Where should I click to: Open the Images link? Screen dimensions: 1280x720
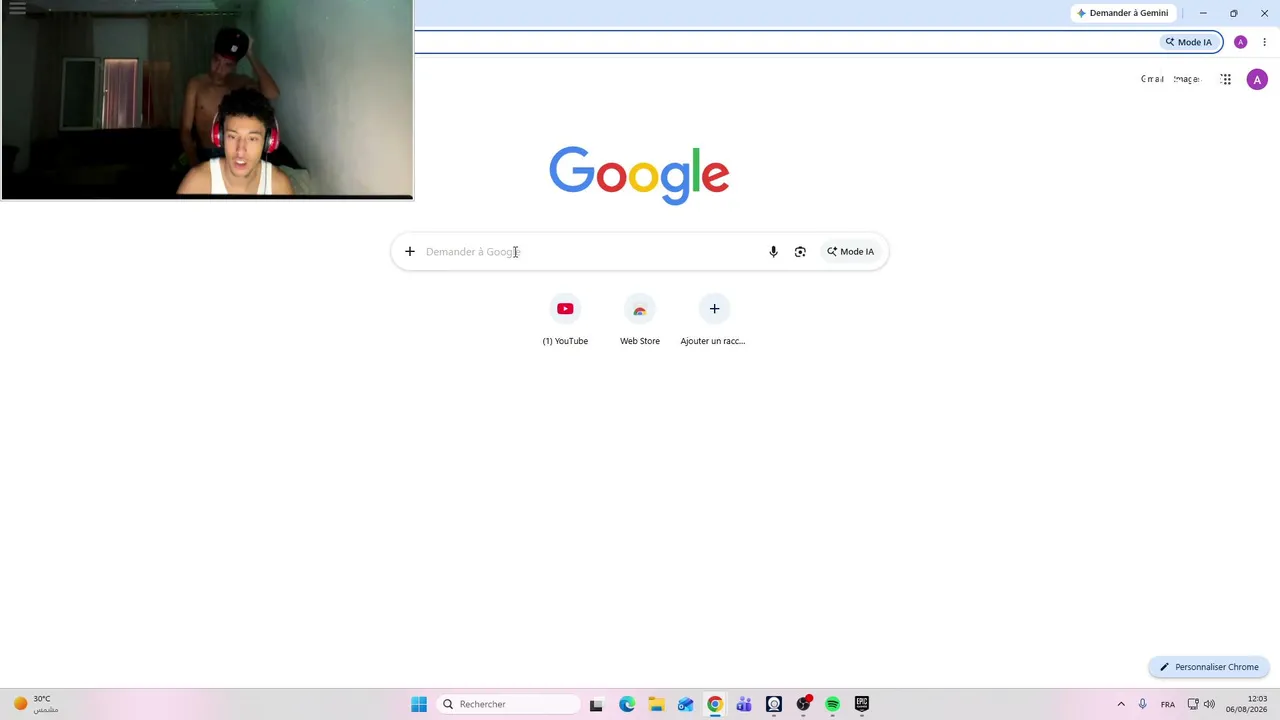1187,79
